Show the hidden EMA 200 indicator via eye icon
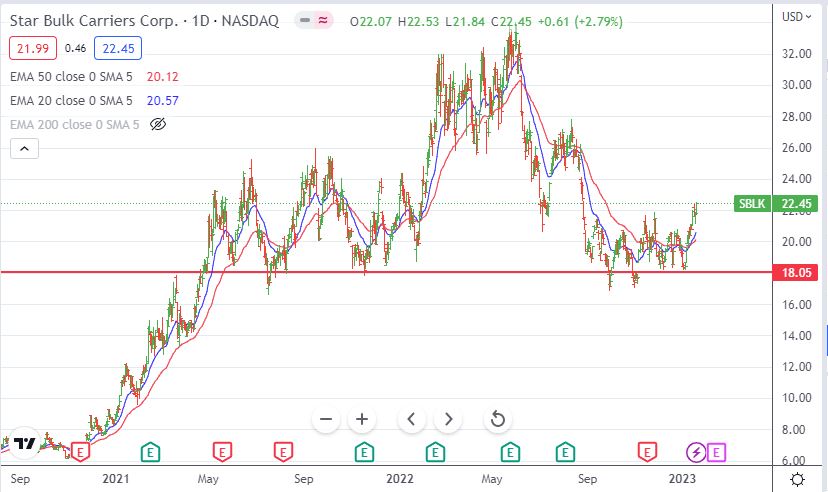 coord(158,124)
